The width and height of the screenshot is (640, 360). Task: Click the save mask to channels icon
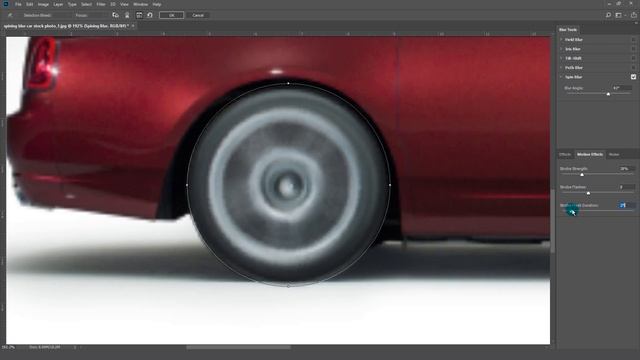pyautogui.click(x=116, y=15)
